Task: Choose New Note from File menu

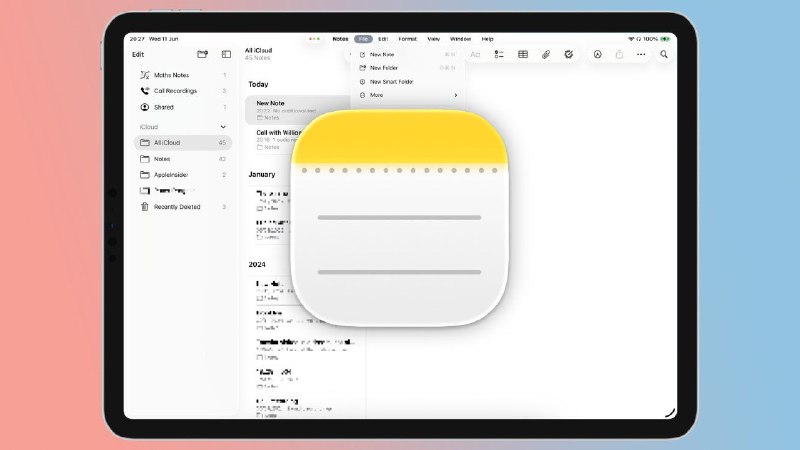Action: 407,55
